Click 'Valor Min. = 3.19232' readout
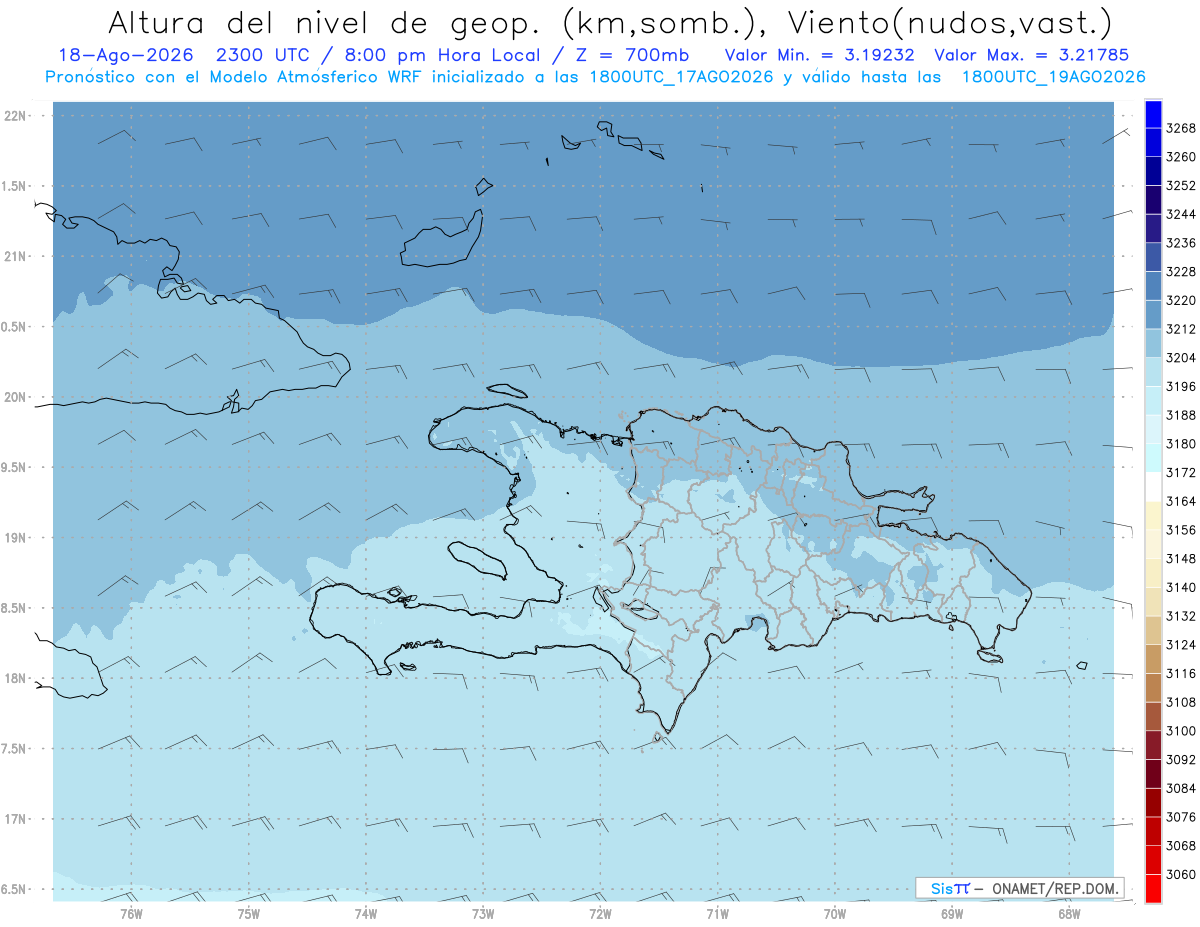 tap(820, 55)
